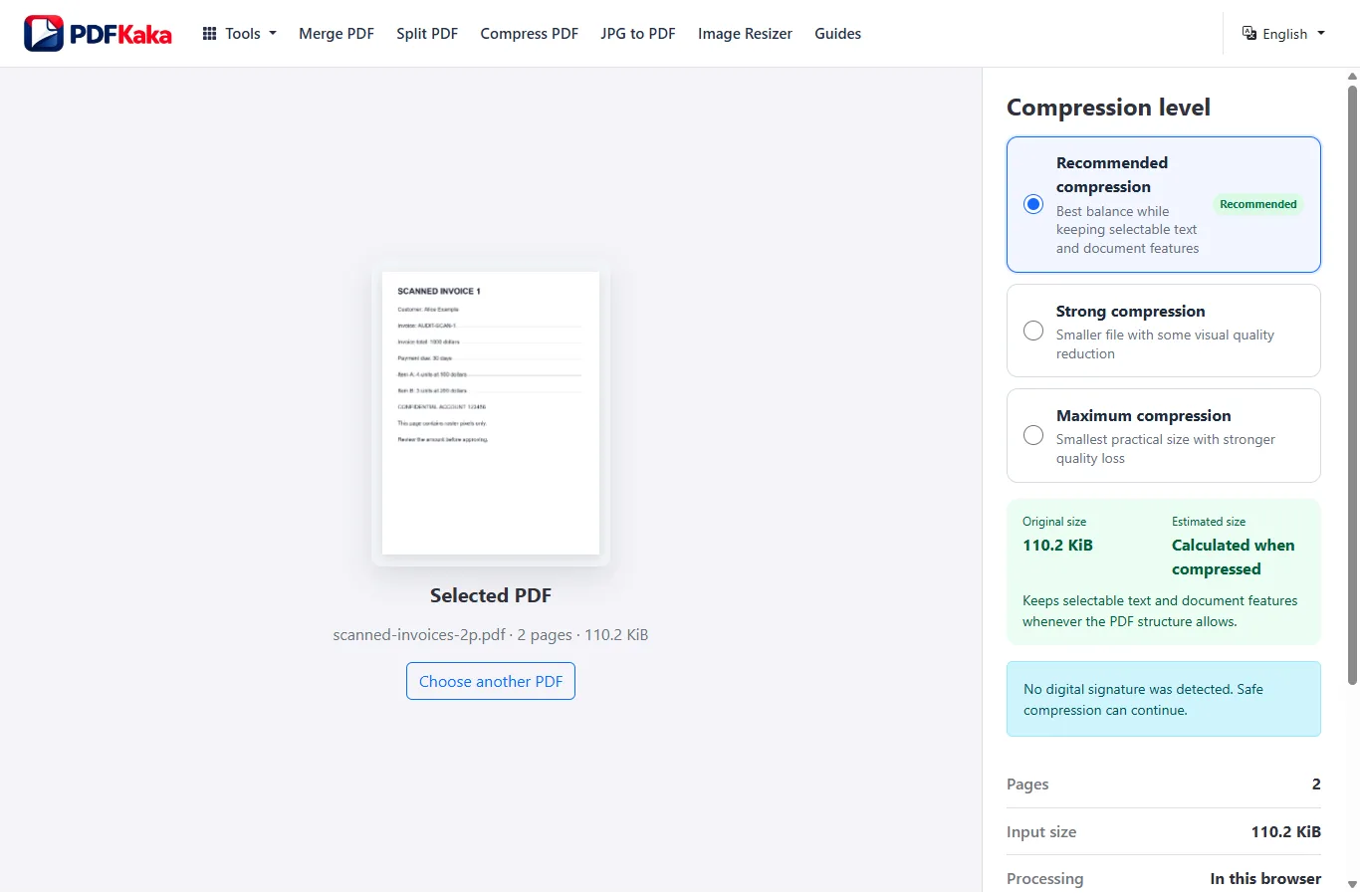
Task: Click the Calculated when compressed estimate
Action: [x=1233, y=558]
